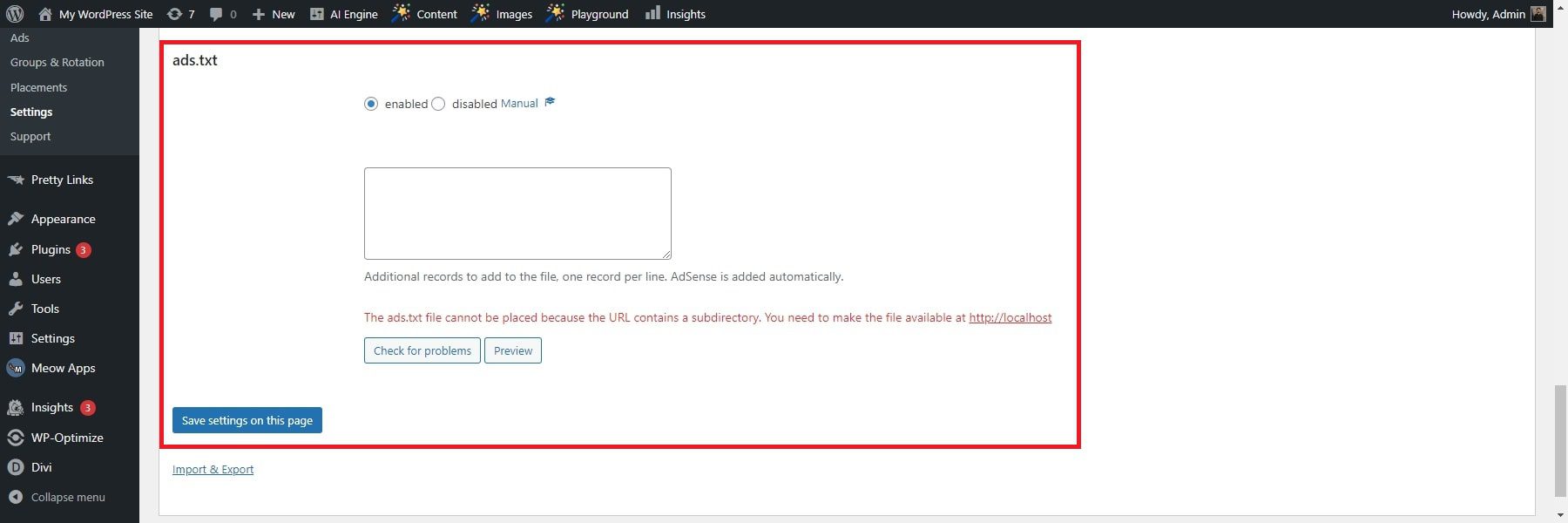This screenshot has height=523, width=1568.
Task: Open Groups & Rotation submenu item
Action: (57, 63)
